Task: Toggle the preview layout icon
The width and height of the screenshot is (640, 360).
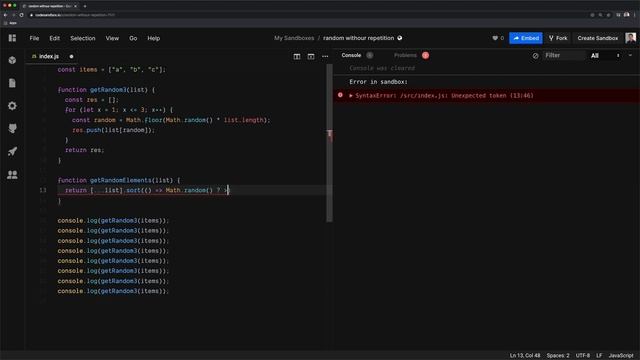Action: tap(311, 56)
